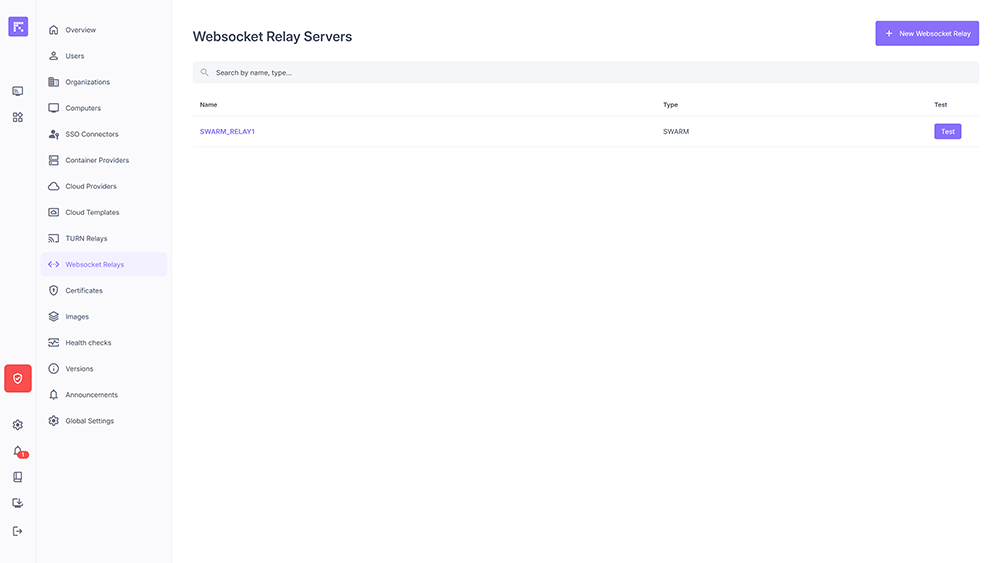Click the New Websocket Relay button

tap(927, 34)
